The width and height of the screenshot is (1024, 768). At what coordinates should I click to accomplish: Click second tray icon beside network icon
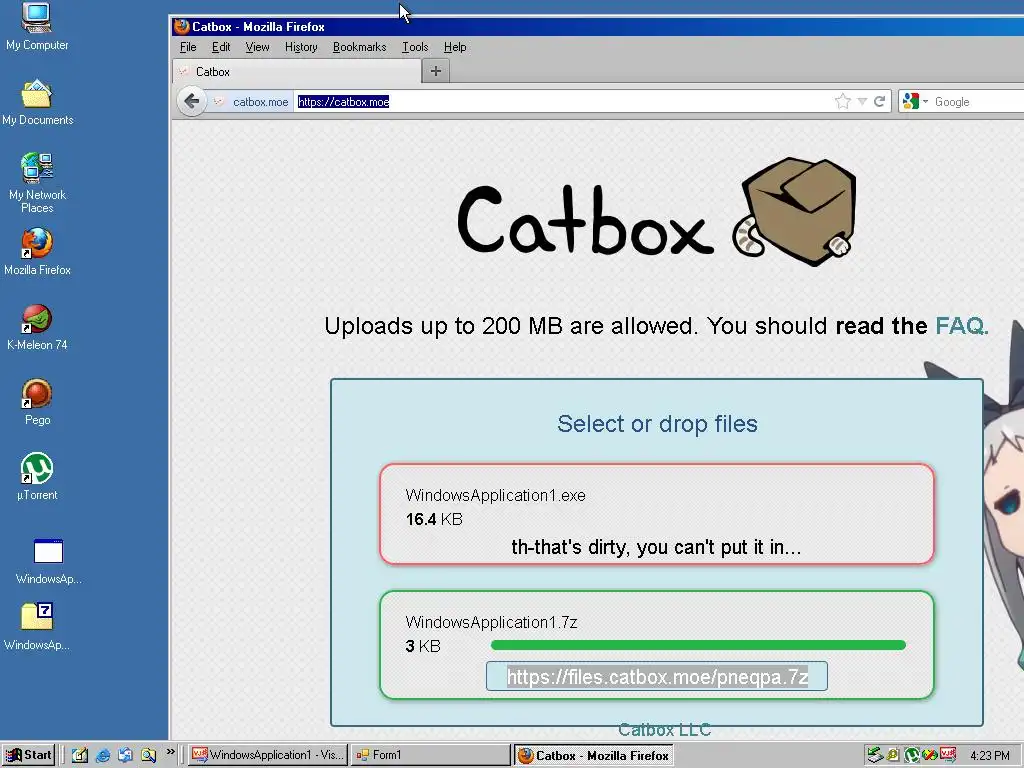(893, 755)
